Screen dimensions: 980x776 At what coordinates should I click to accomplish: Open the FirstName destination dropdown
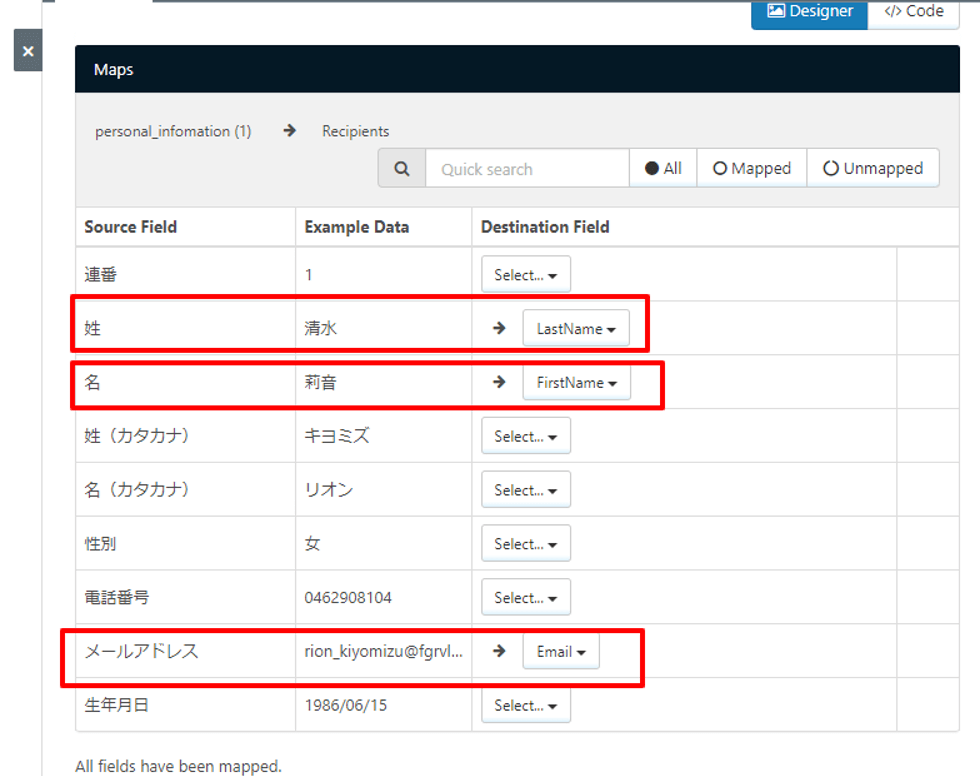(577, 382)
